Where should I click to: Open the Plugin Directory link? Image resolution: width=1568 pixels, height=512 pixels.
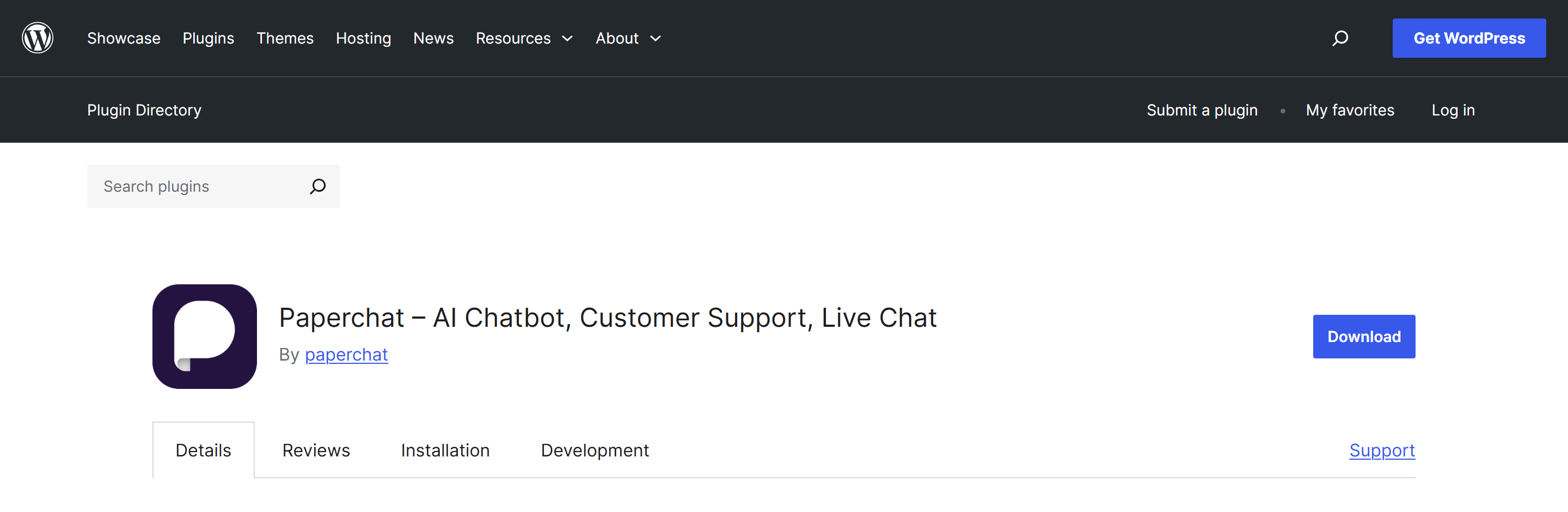(x=144, y=110)
